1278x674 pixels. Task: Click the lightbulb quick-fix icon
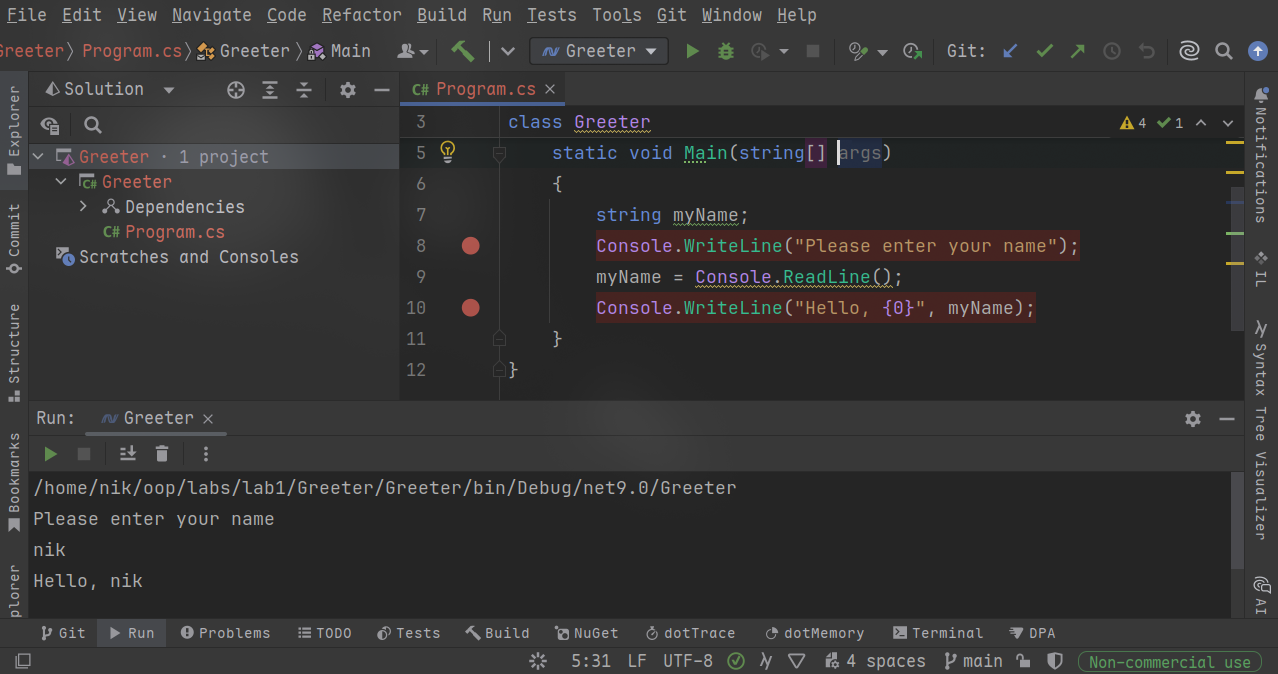coord(448,152)
